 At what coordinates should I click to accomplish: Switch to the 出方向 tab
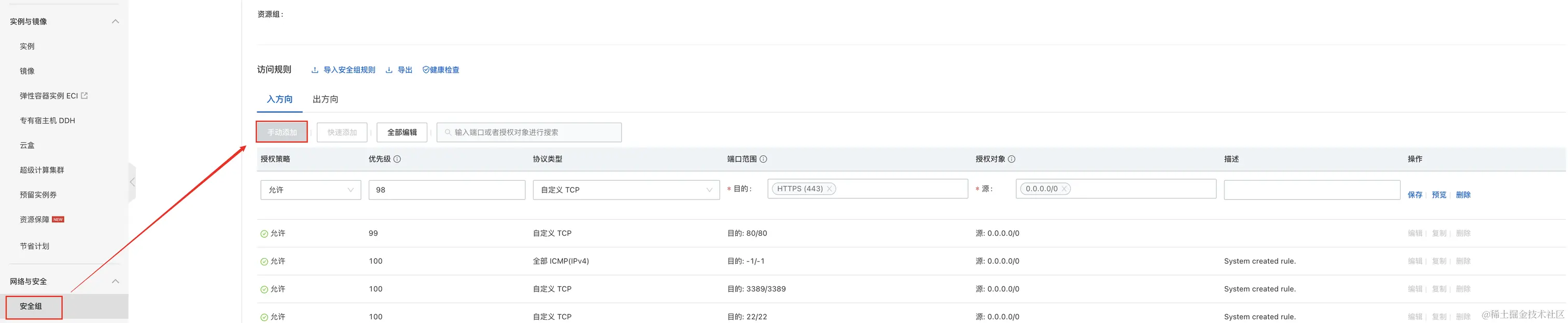pos(325,99)
